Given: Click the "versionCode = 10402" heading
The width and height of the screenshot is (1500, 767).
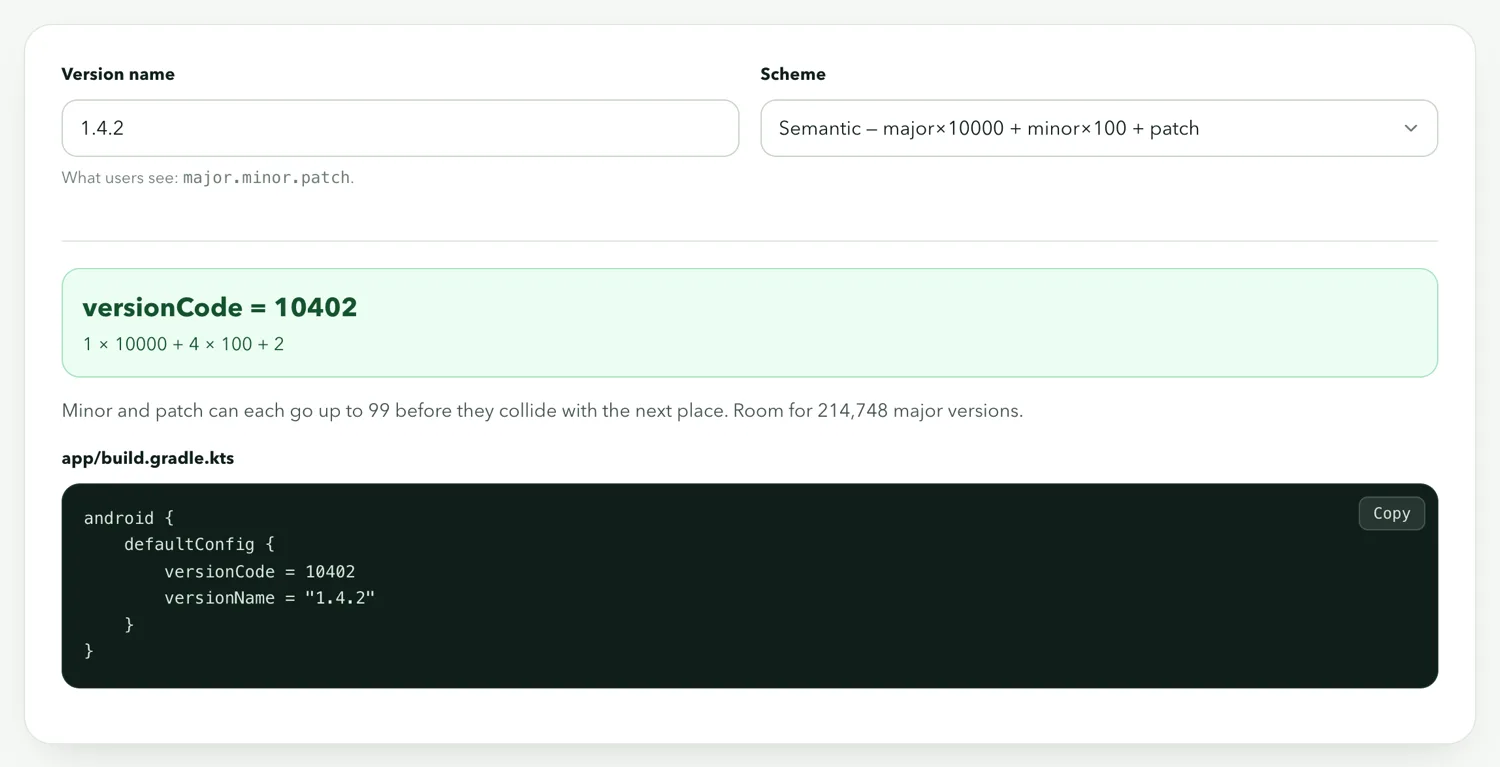Looking at the screenshot, I should coord(220,307).
